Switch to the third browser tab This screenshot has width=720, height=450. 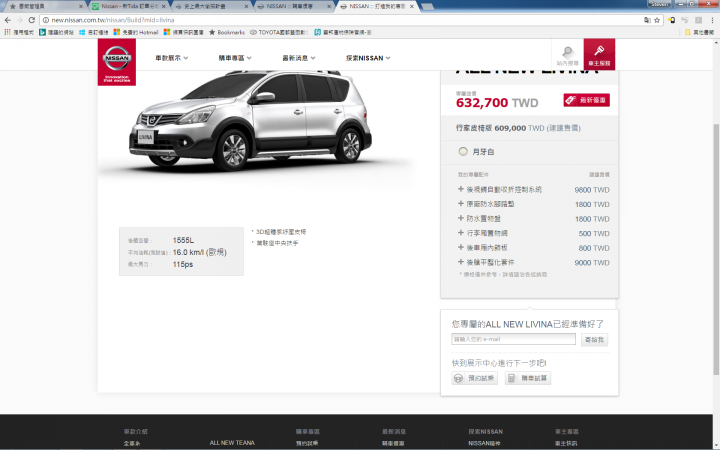coord(209,6)
